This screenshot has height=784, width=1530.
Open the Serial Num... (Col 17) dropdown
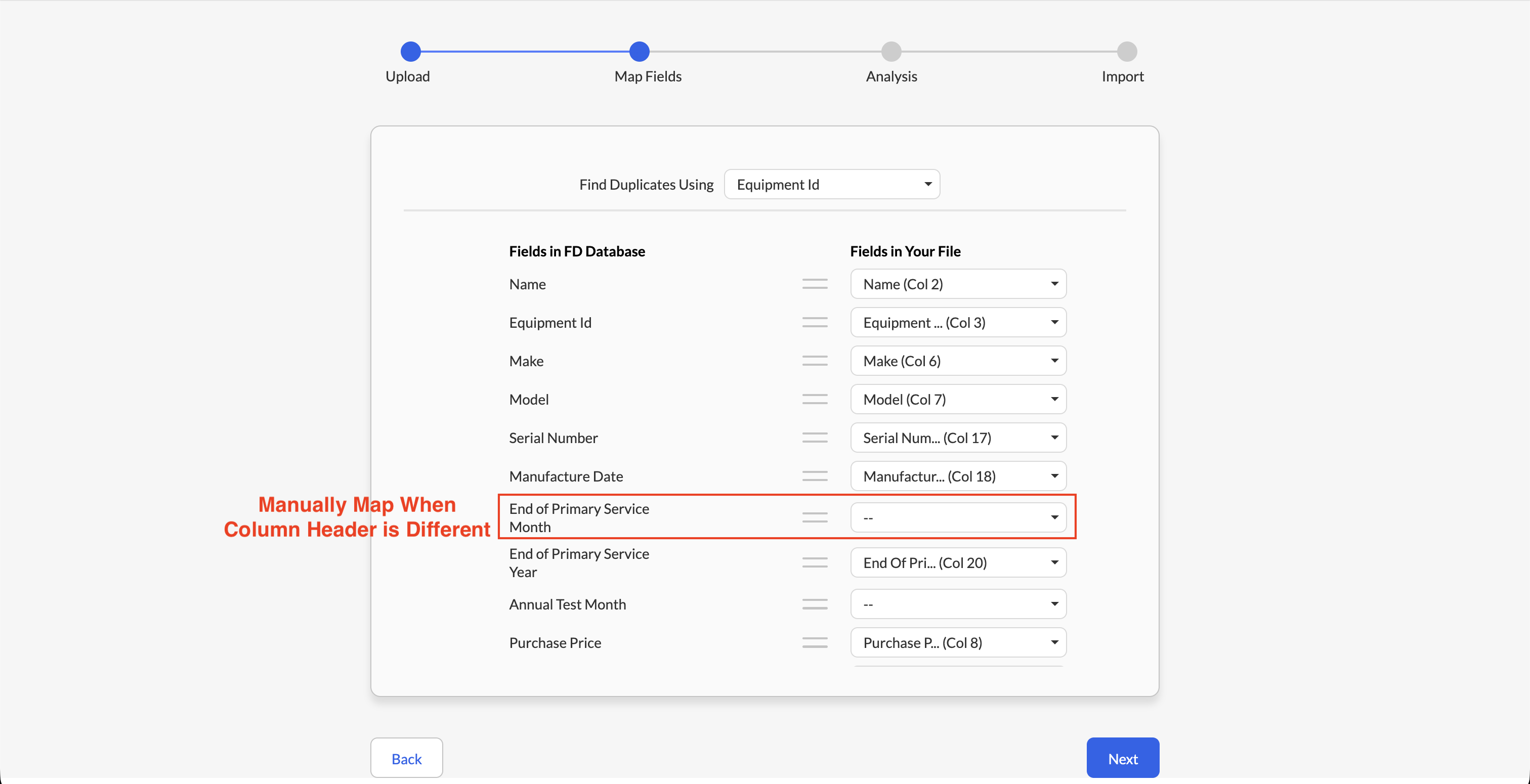tap(958, 438)
